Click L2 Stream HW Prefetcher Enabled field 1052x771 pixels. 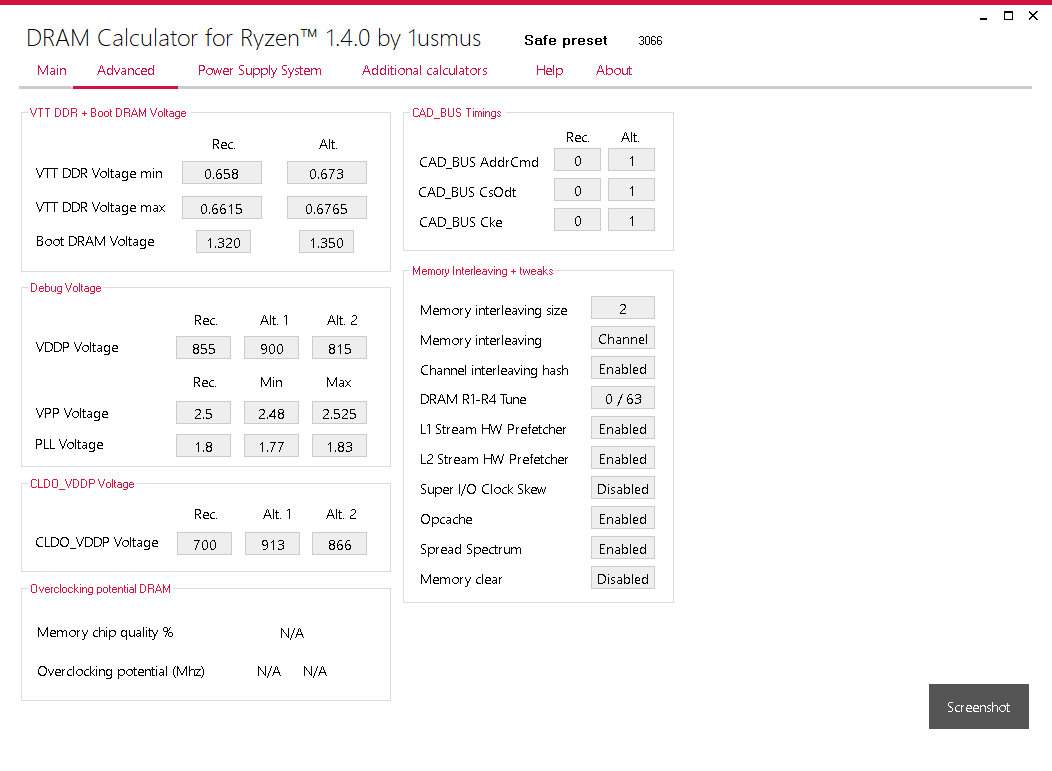point(623,458)
